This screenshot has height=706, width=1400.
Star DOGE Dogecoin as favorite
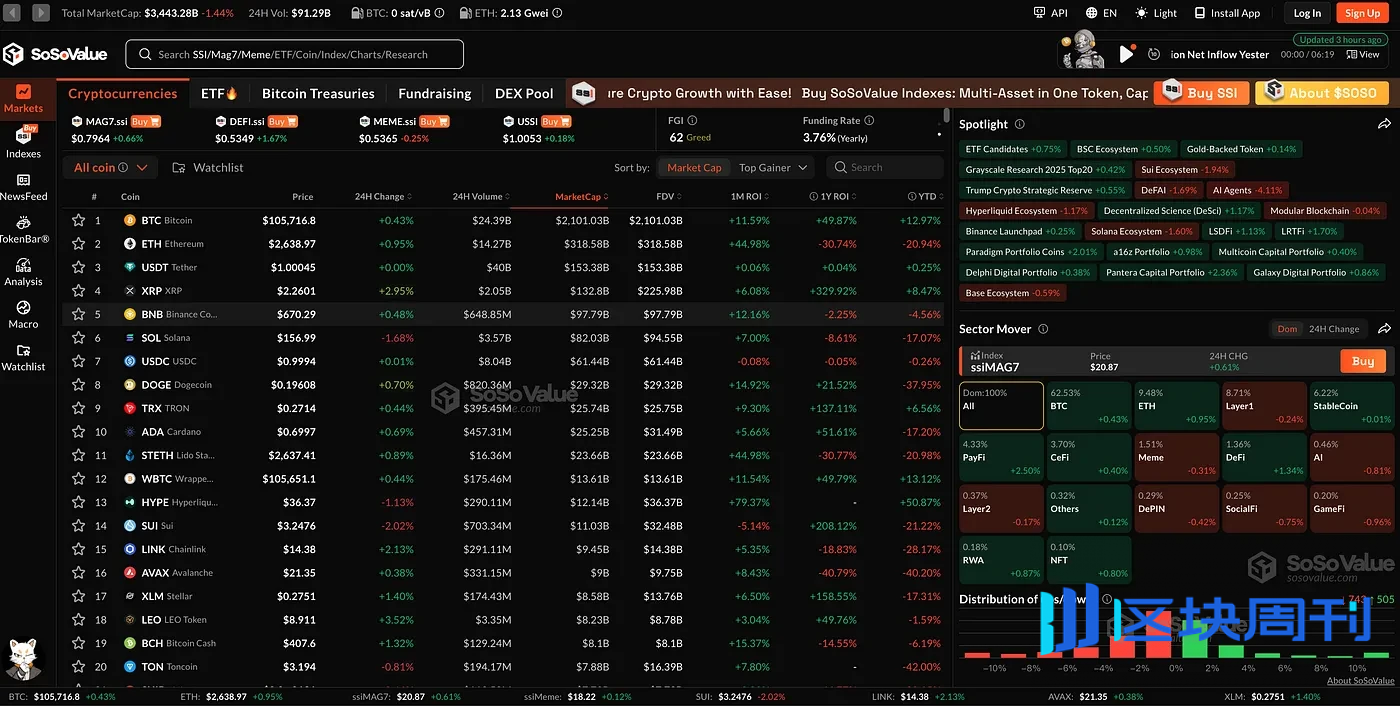pos(78,384)
